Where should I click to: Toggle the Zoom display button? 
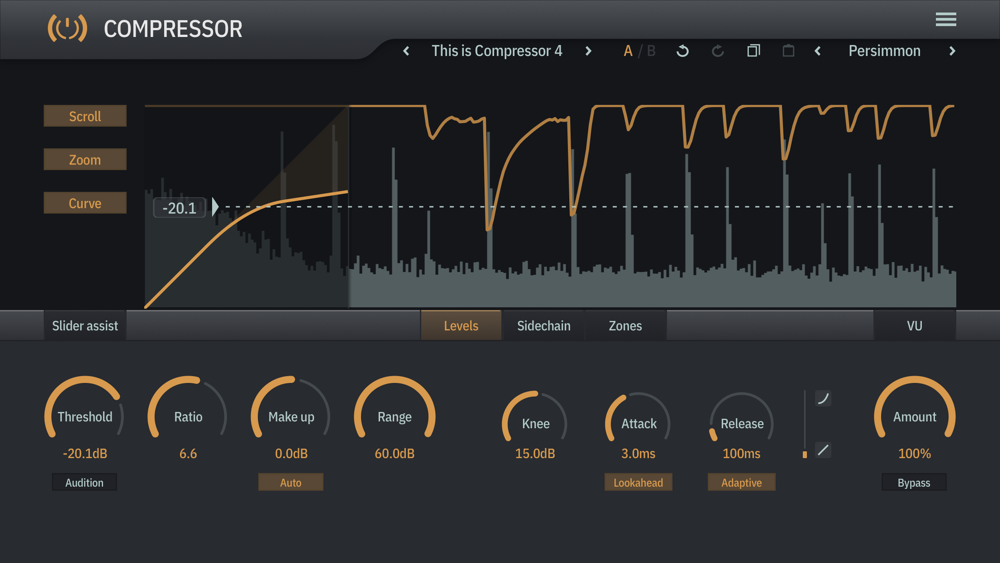(x=85, y=159)
